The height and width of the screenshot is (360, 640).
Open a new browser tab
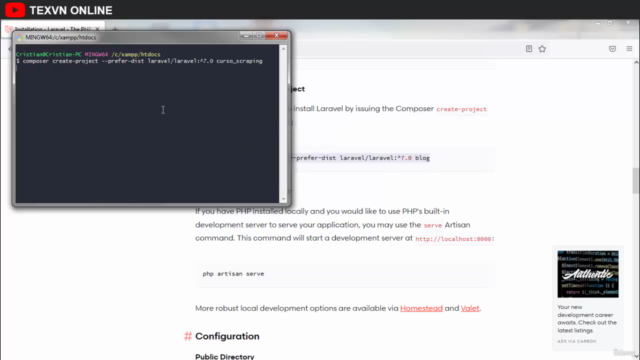click(115, 29)
